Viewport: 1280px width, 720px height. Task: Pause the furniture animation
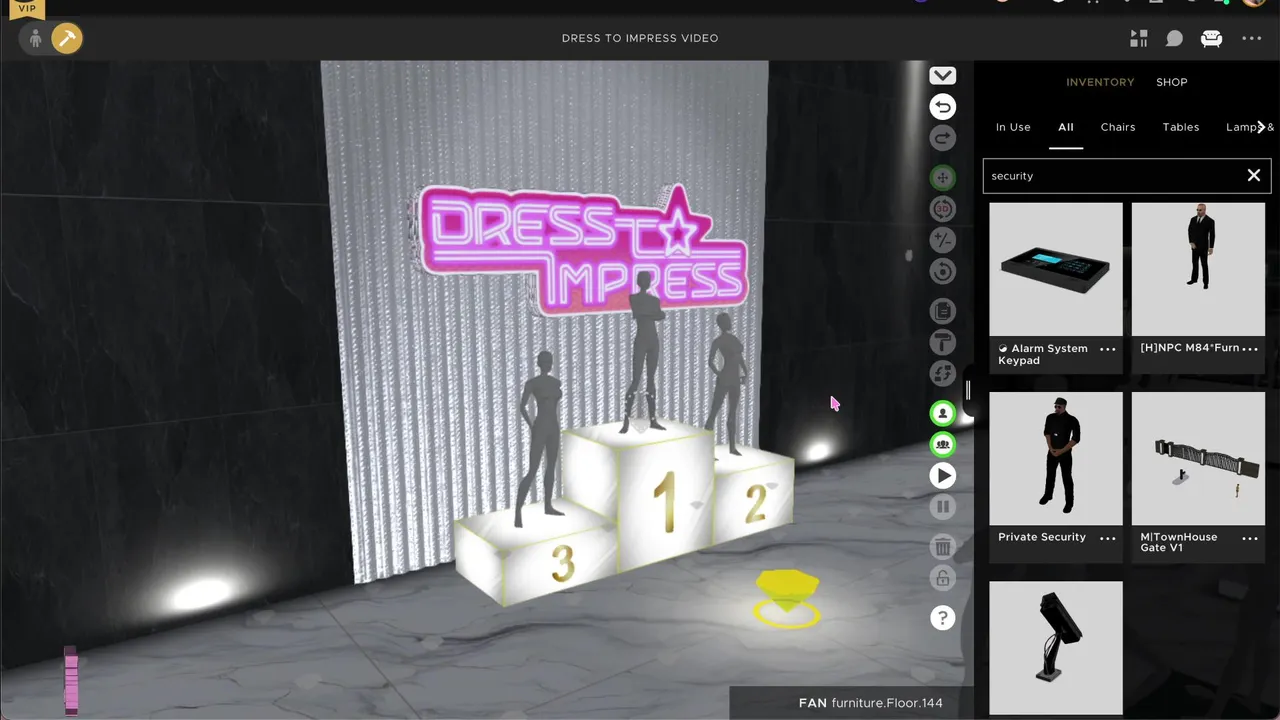942,507
